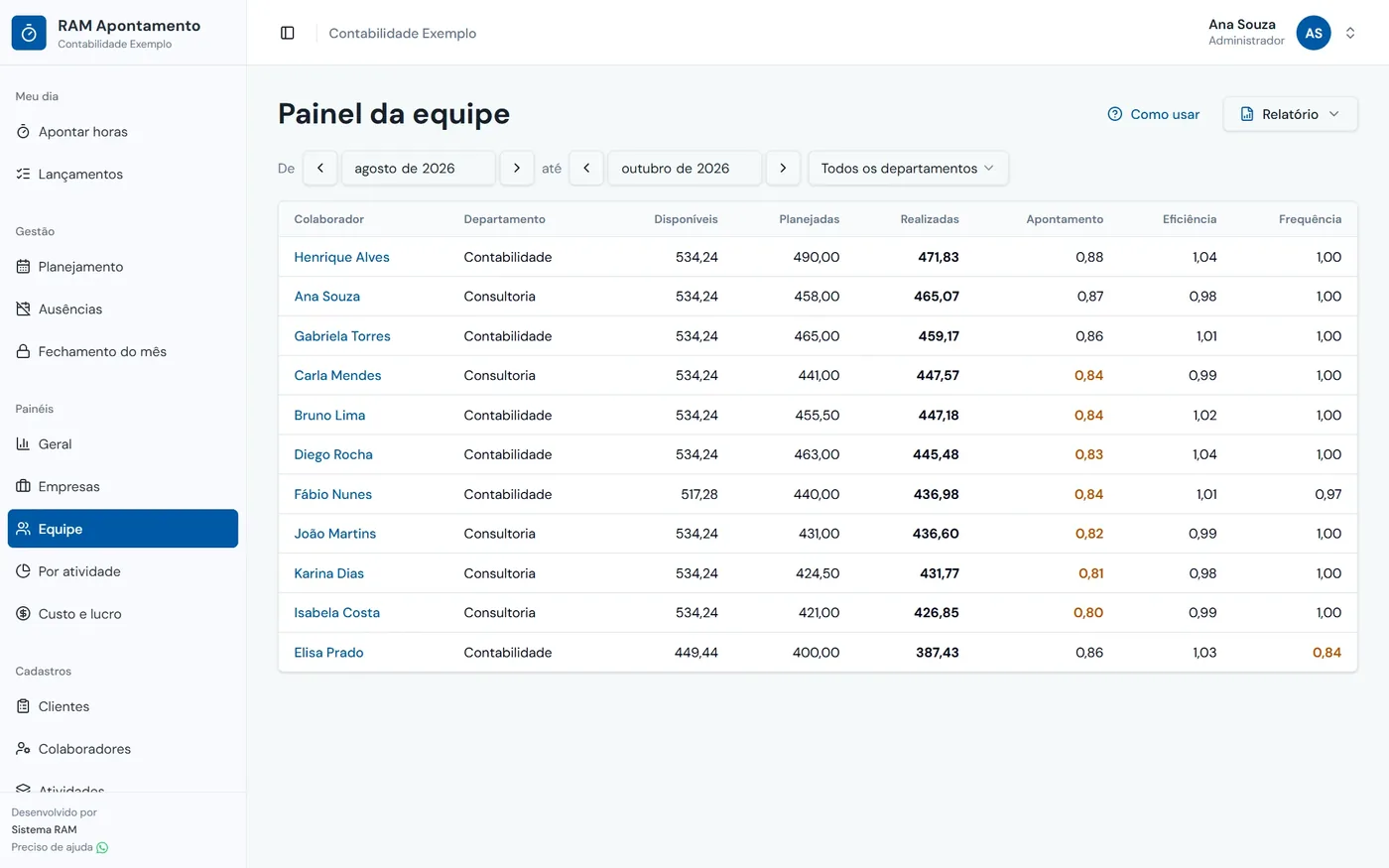This screenshot has width=1389, height=868.
Task: Open Apontar horas in sidebar
Action: [123, 132]
